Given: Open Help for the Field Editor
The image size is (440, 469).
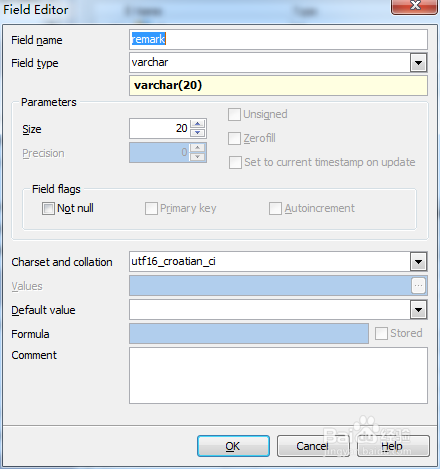Looking at the screenshot, I should point(393,446).
